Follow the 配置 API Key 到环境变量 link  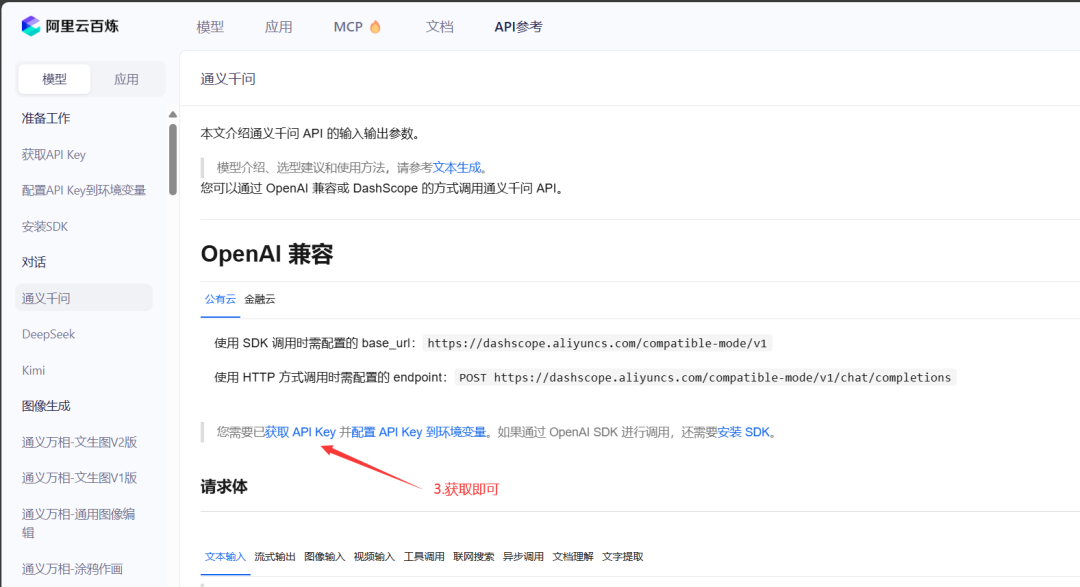click(x=419, y=432)
